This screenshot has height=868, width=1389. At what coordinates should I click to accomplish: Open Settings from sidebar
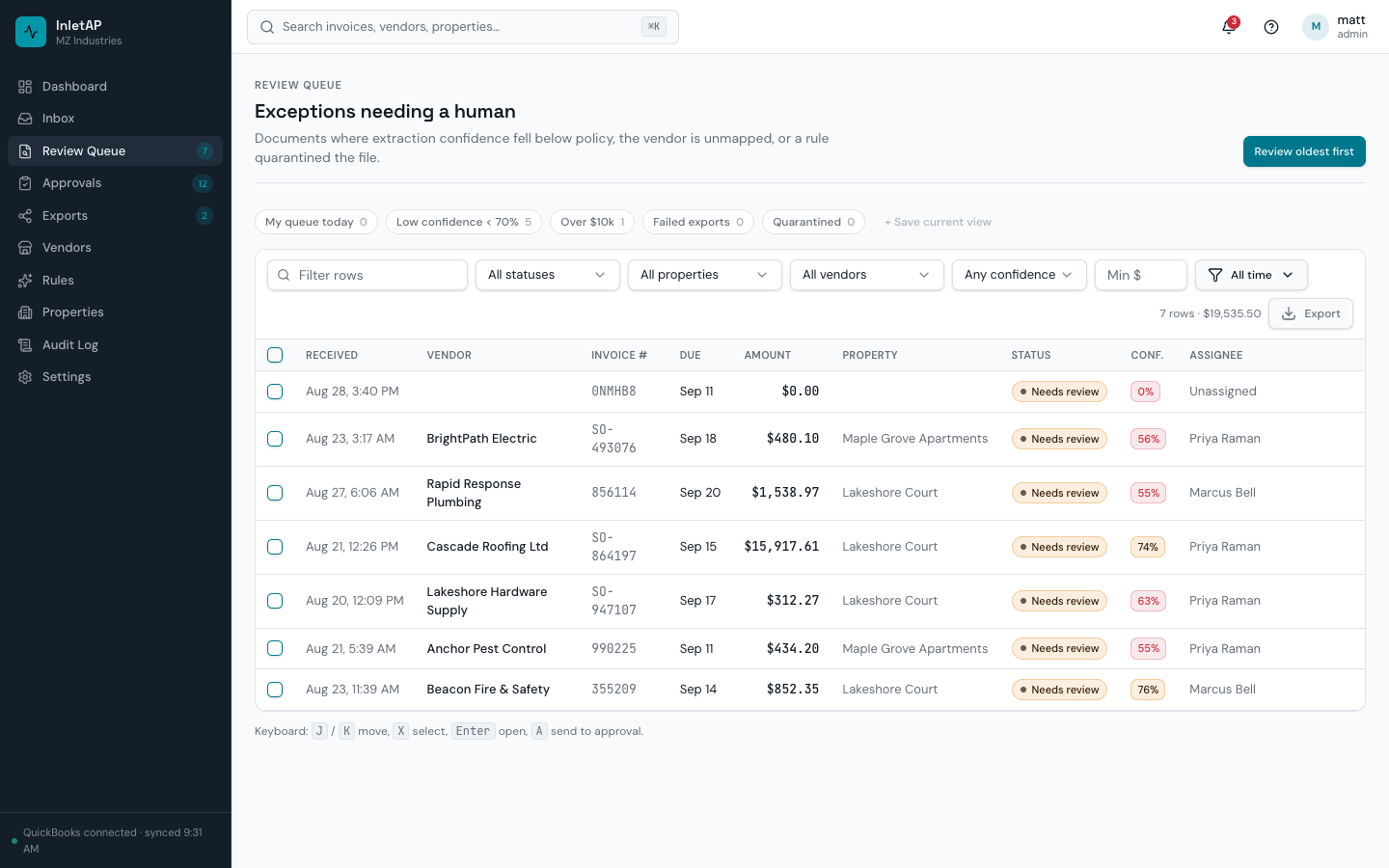[115, 377]
